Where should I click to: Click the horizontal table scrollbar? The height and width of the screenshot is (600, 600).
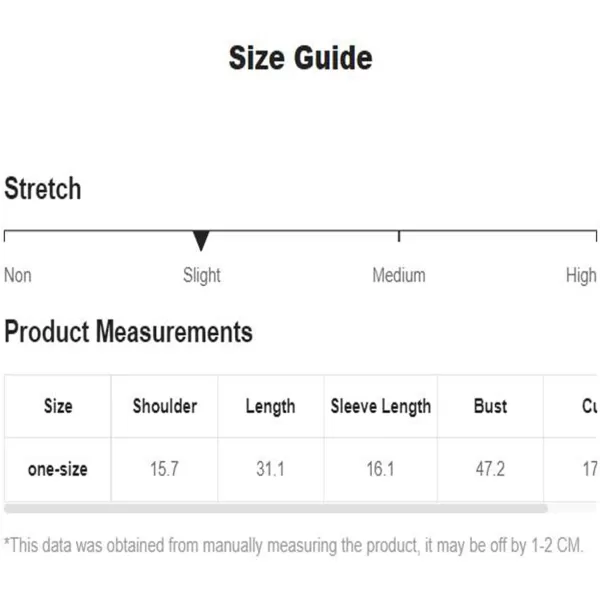(x=276, y=509)
